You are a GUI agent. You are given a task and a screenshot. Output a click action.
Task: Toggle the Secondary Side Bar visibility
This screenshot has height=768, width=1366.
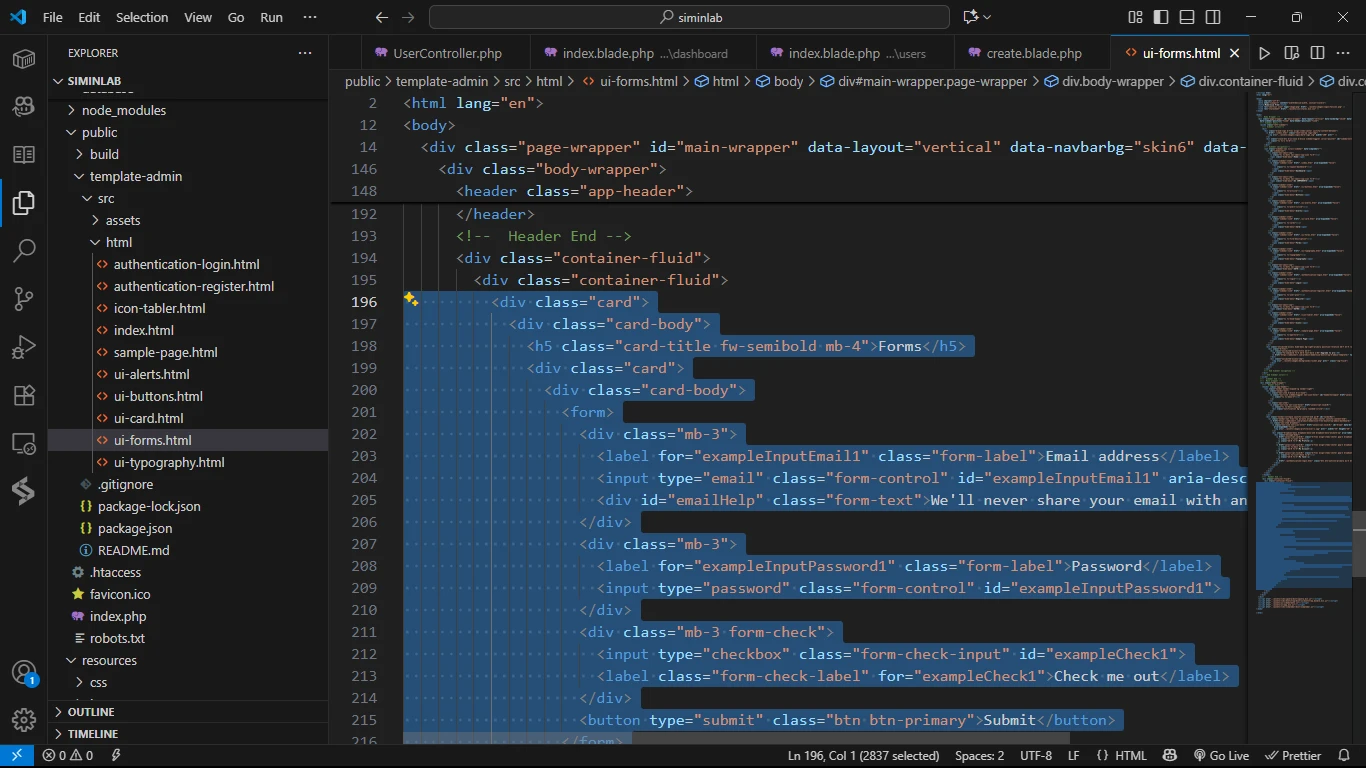pyautogui.click(x=1213, y=17)
